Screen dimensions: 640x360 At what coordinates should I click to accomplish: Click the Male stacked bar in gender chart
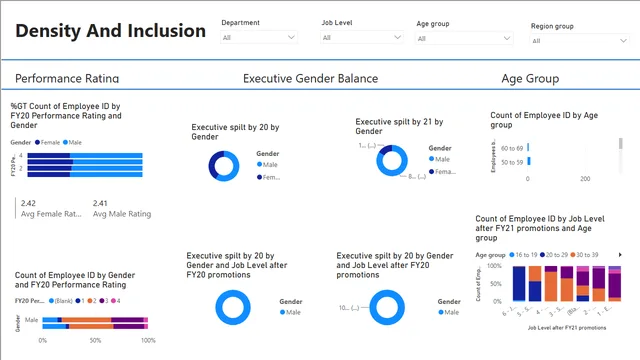[95, 320]
